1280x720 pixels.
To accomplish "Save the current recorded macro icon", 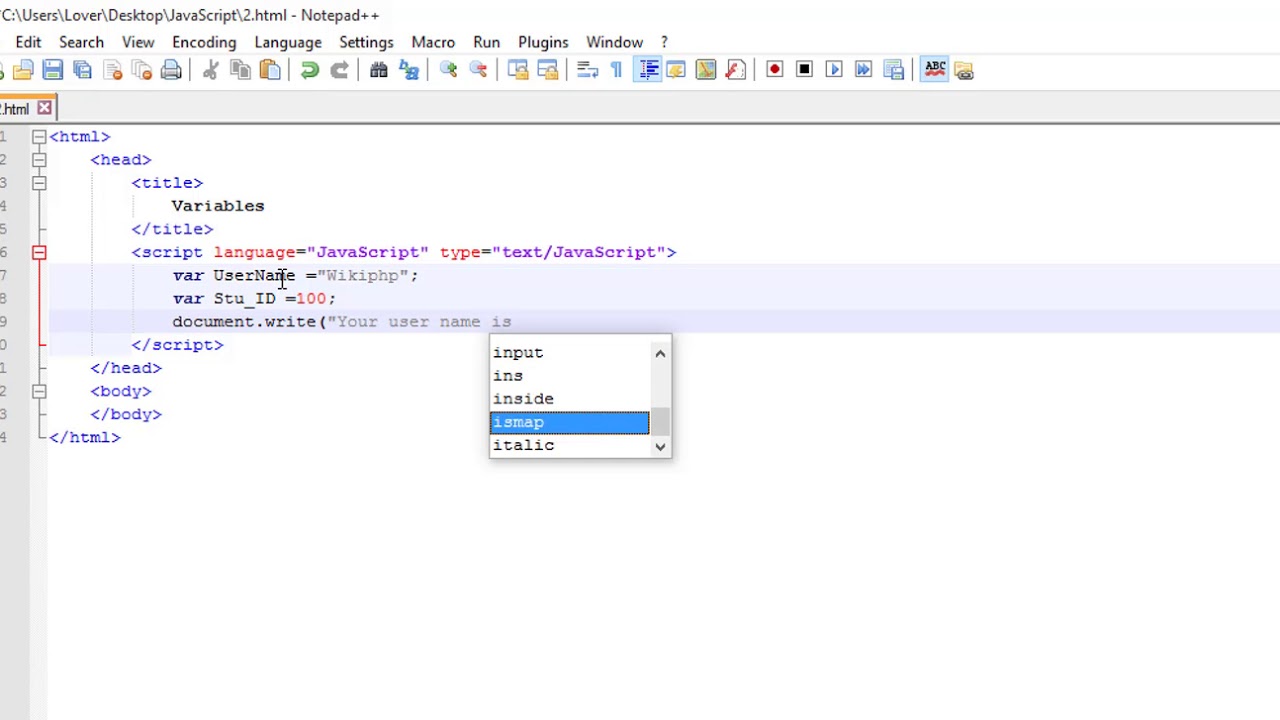I will pos(894,70).
